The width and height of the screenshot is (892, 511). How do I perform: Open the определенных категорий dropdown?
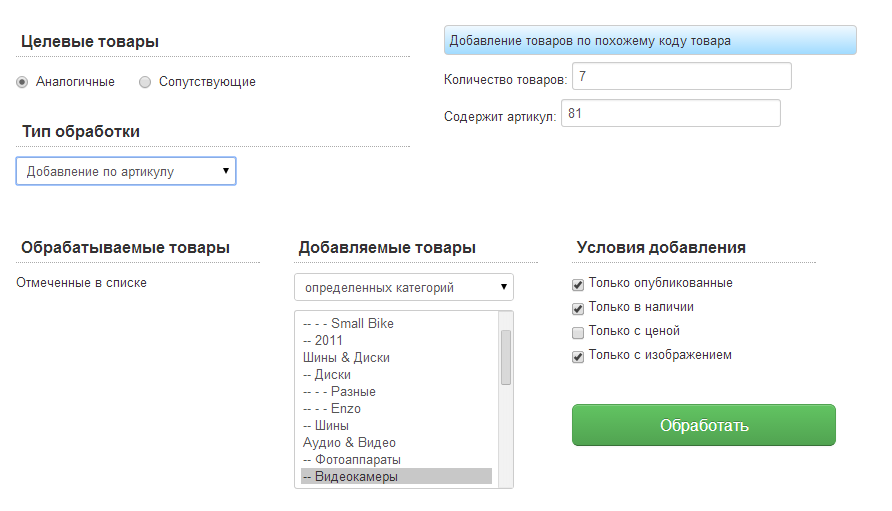click(x=403, y=287)
